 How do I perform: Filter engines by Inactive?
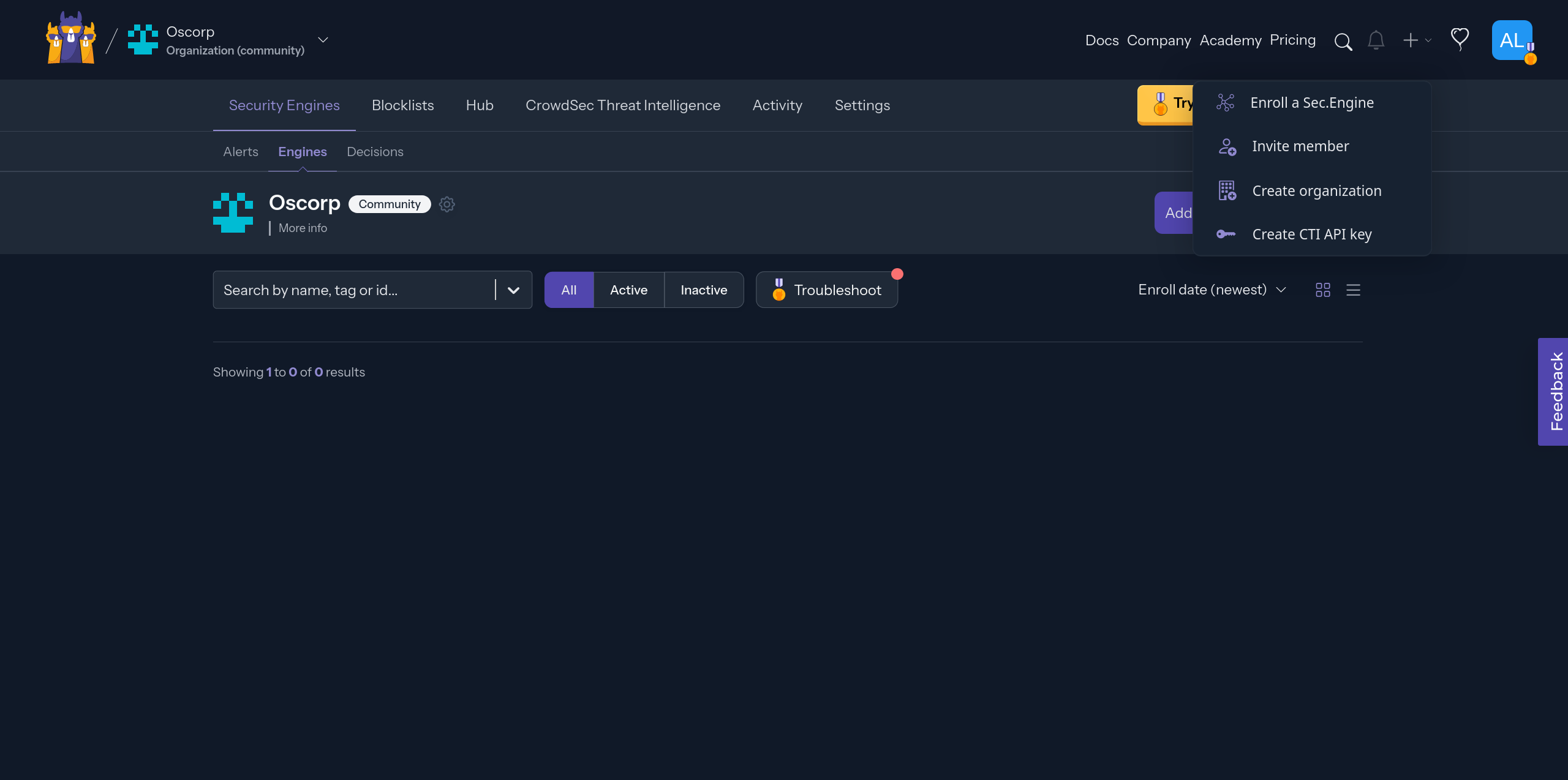(703, 290)
